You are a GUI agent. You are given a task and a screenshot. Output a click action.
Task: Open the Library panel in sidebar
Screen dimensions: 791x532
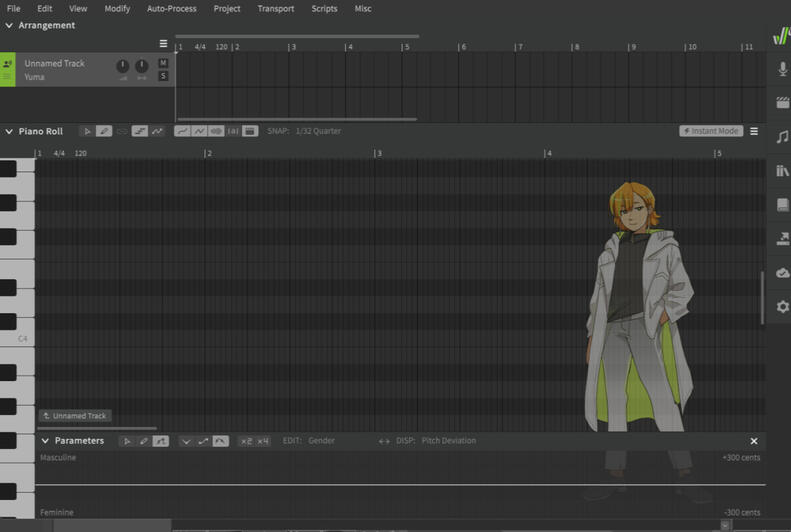click(x=782, y=171)
